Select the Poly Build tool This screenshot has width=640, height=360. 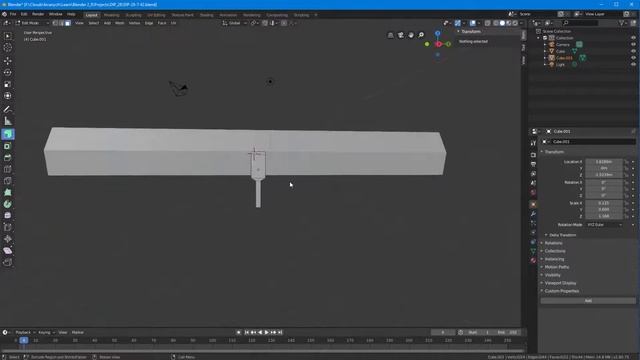click(x=8, y=192)
